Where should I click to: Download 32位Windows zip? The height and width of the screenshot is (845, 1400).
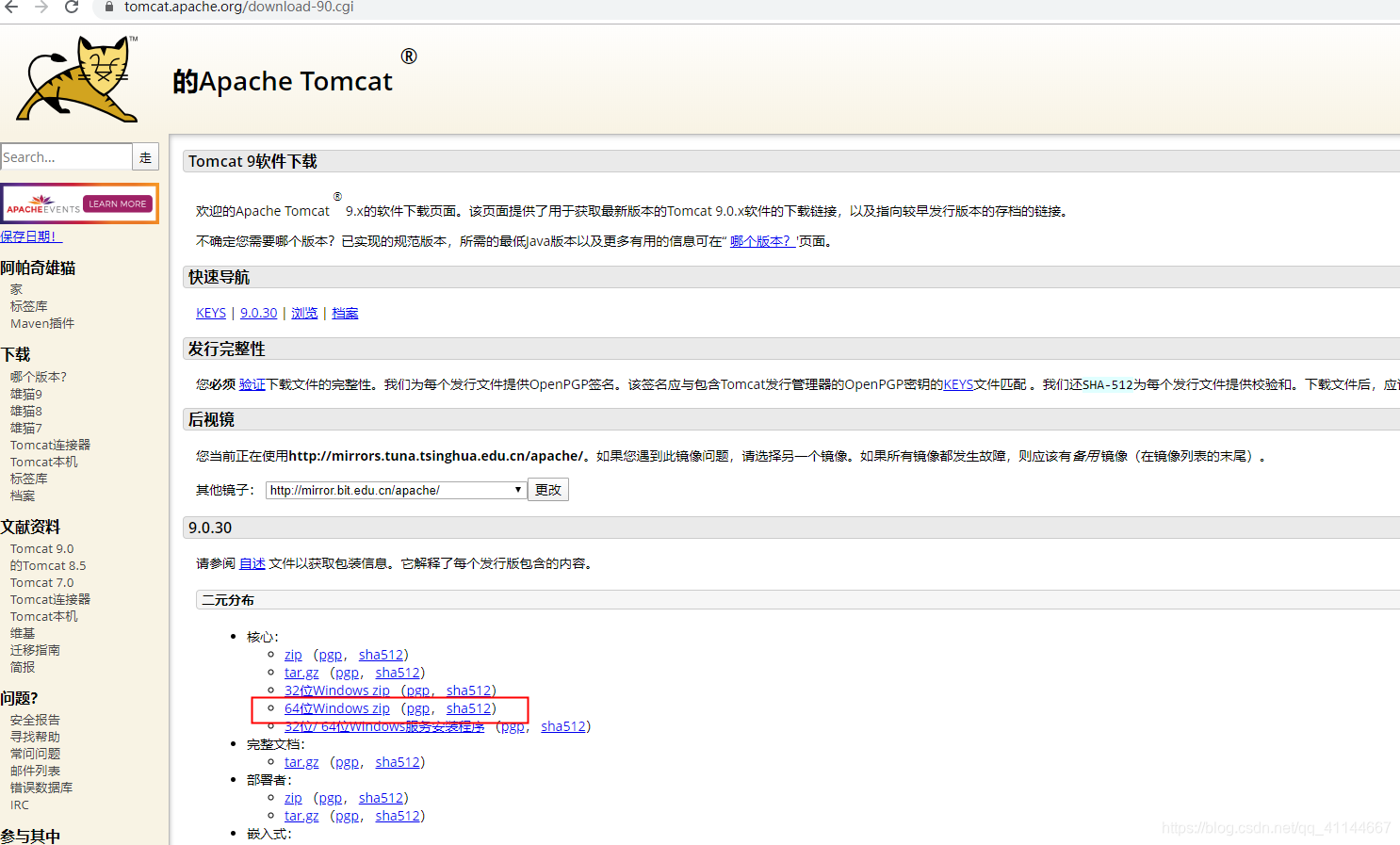(x=337, y=691)
